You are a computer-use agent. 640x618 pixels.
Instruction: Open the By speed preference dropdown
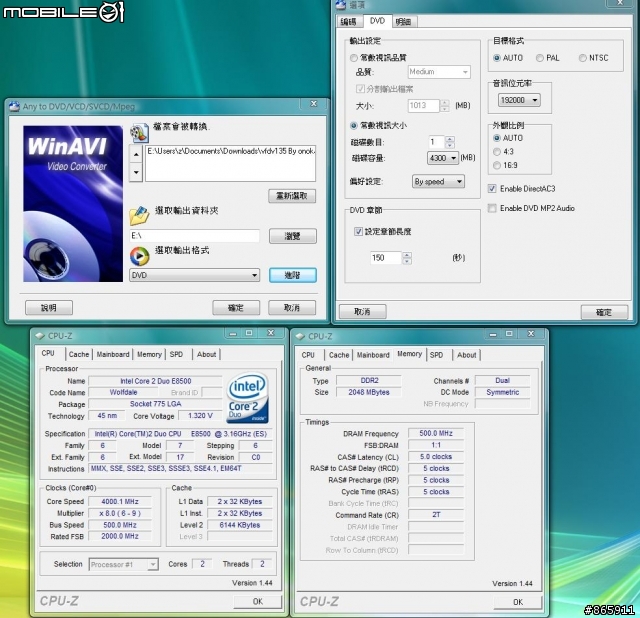point(438,182)
